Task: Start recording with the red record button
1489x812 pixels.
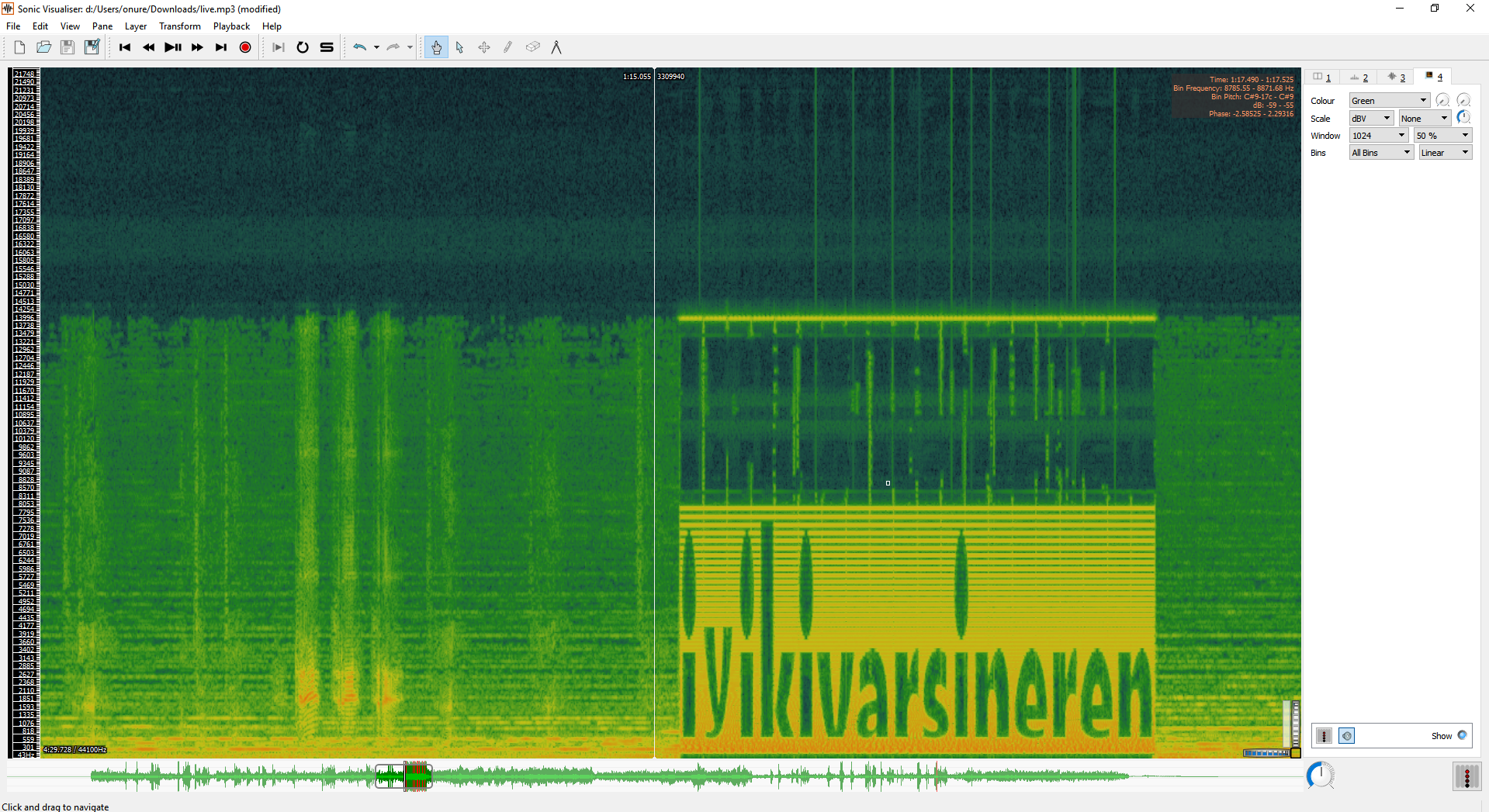Action: (x=245, y=47)
